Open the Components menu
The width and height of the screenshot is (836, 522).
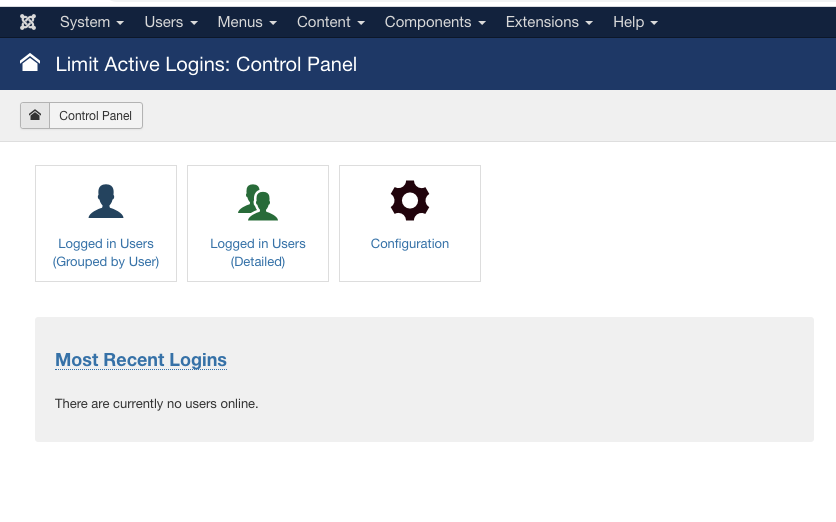[x=435, y=22]
